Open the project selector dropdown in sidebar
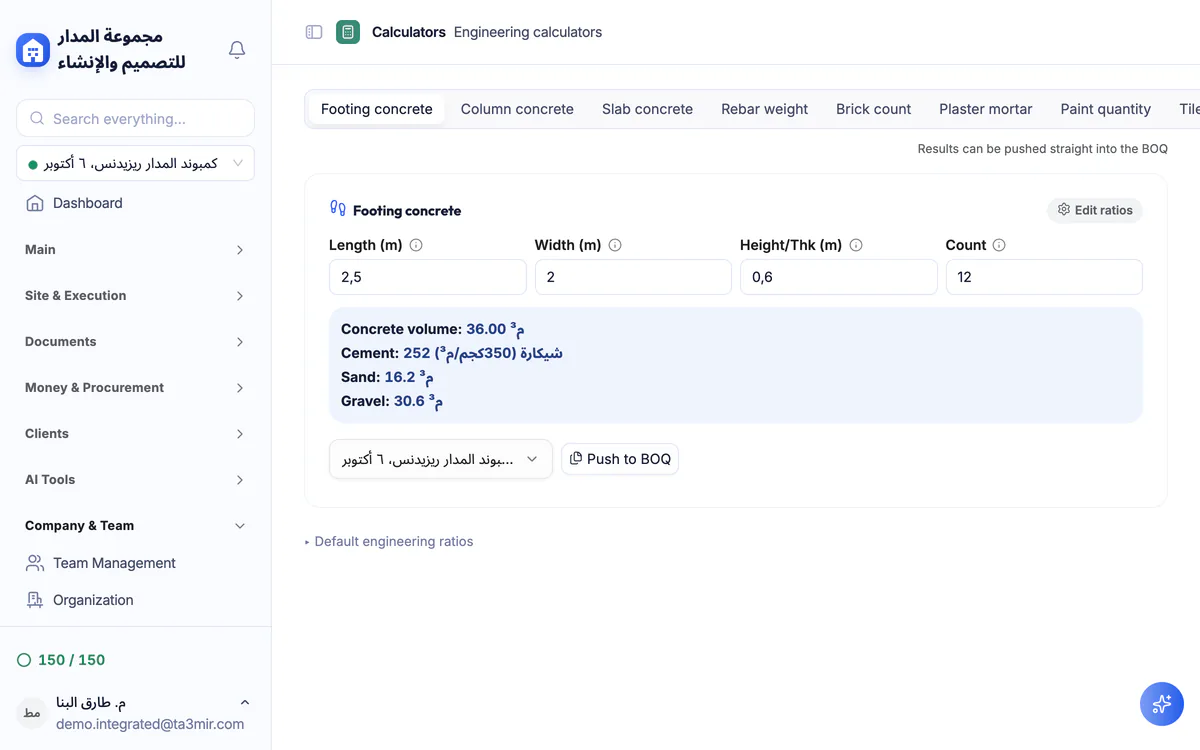1200x750 pixels. click(135, 163)
